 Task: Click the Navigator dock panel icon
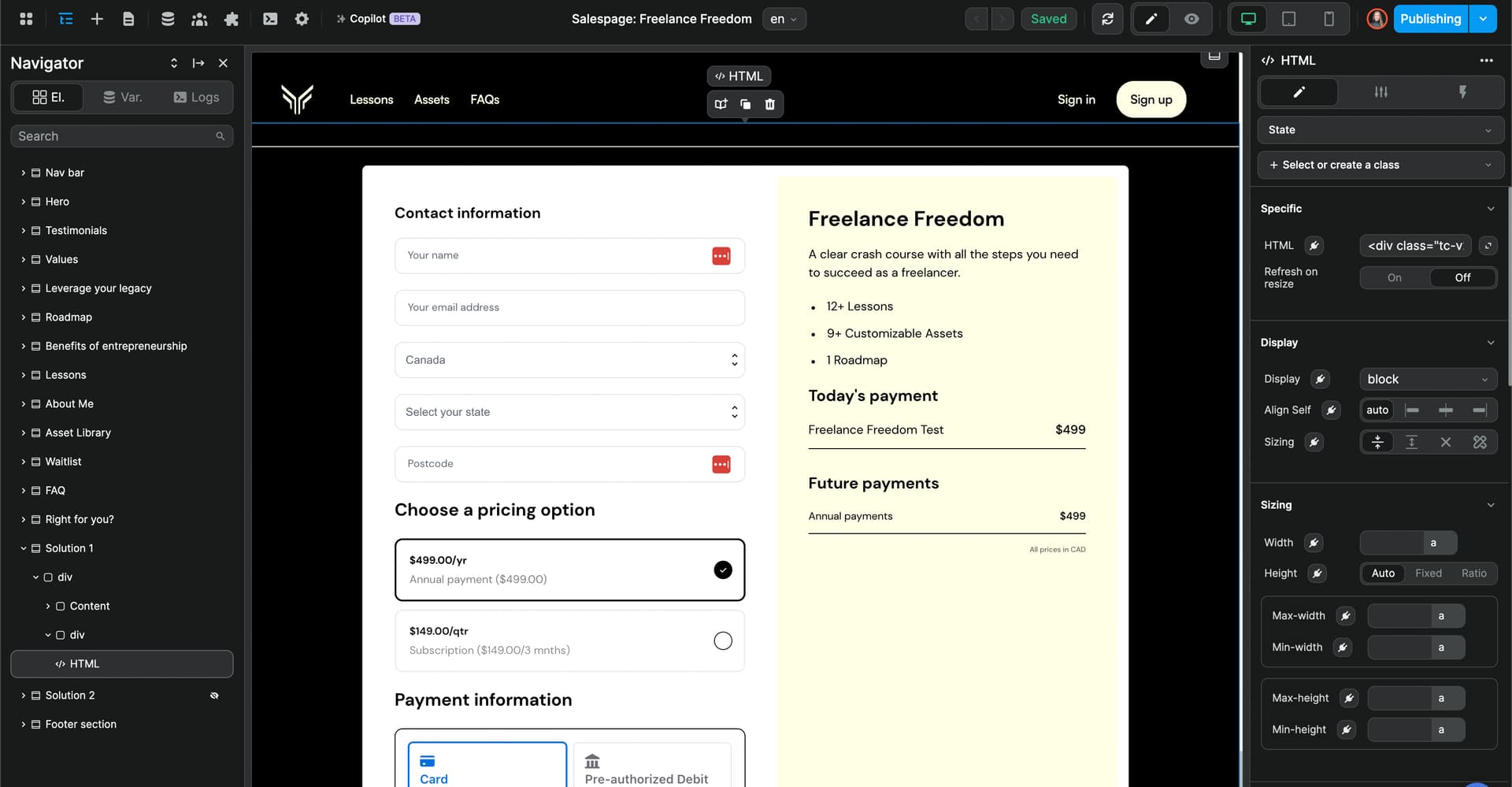pos(198,63)
